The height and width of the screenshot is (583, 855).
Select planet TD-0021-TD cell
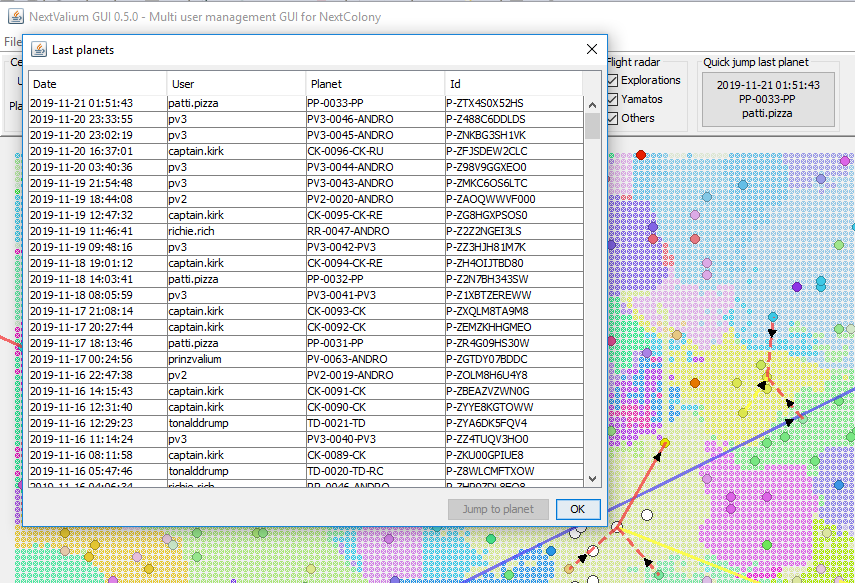point(375,423)
